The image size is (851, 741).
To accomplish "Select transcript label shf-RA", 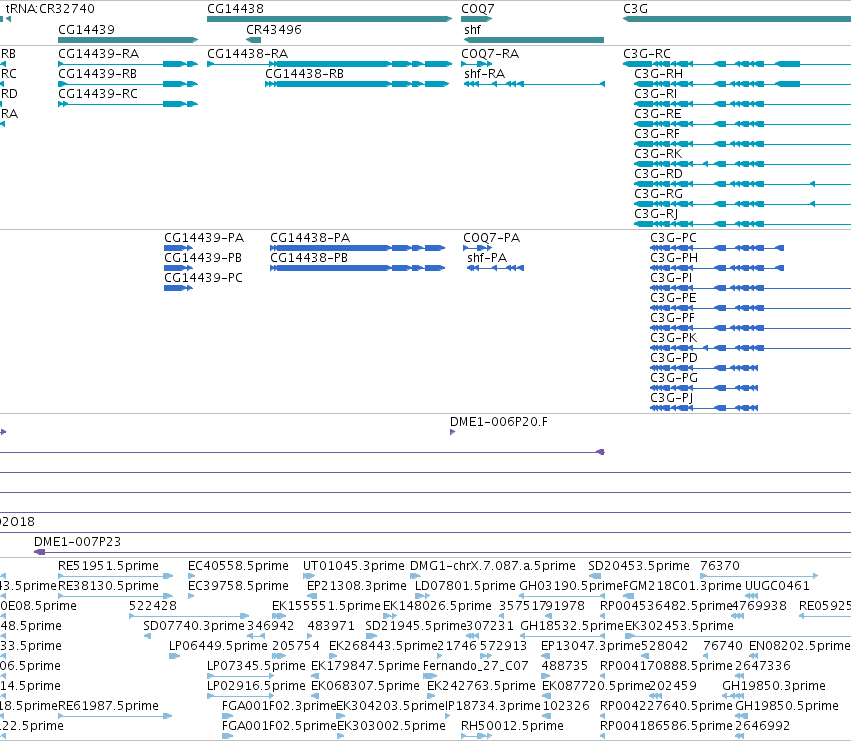I will (485, 74).
